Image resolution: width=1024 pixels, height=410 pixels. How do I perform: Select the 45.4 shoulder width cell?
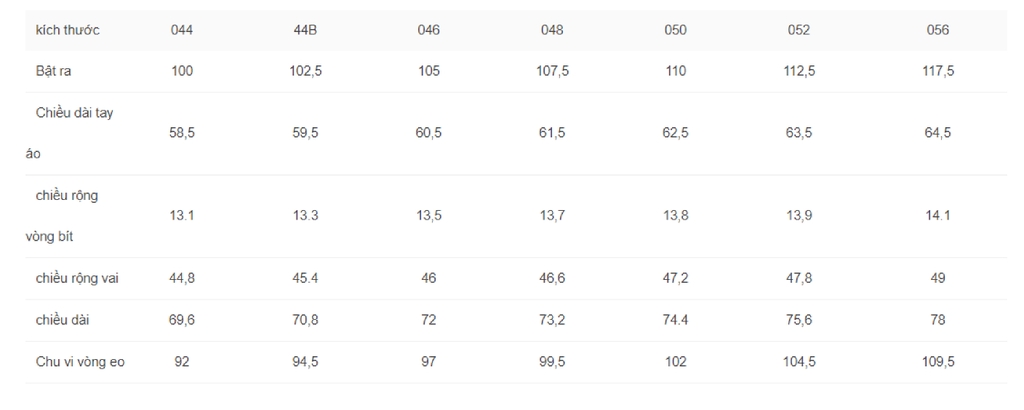[x=305, y=278]
